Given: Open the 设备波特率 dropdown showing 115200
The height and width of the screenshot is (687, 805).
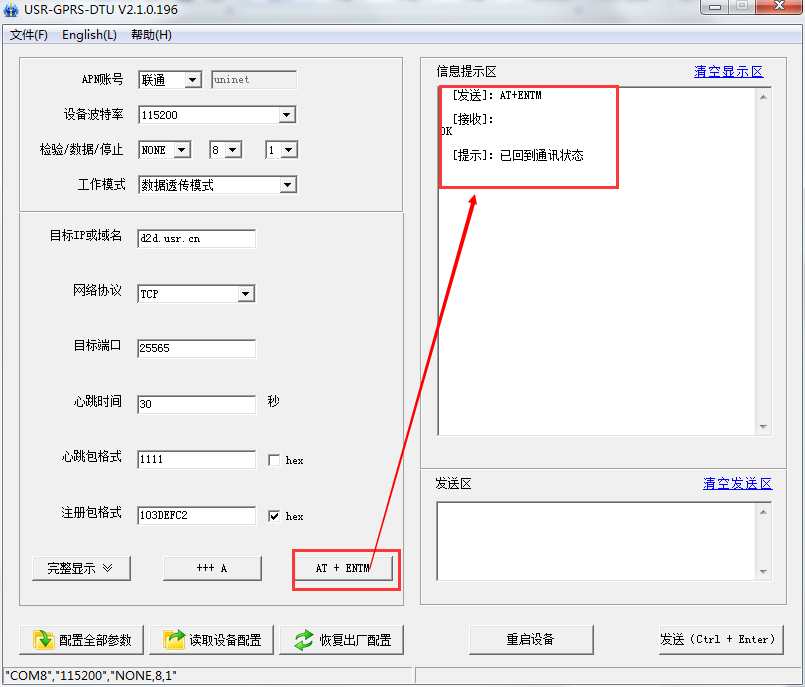Looking at the screenshot, I should pos(287,114).
